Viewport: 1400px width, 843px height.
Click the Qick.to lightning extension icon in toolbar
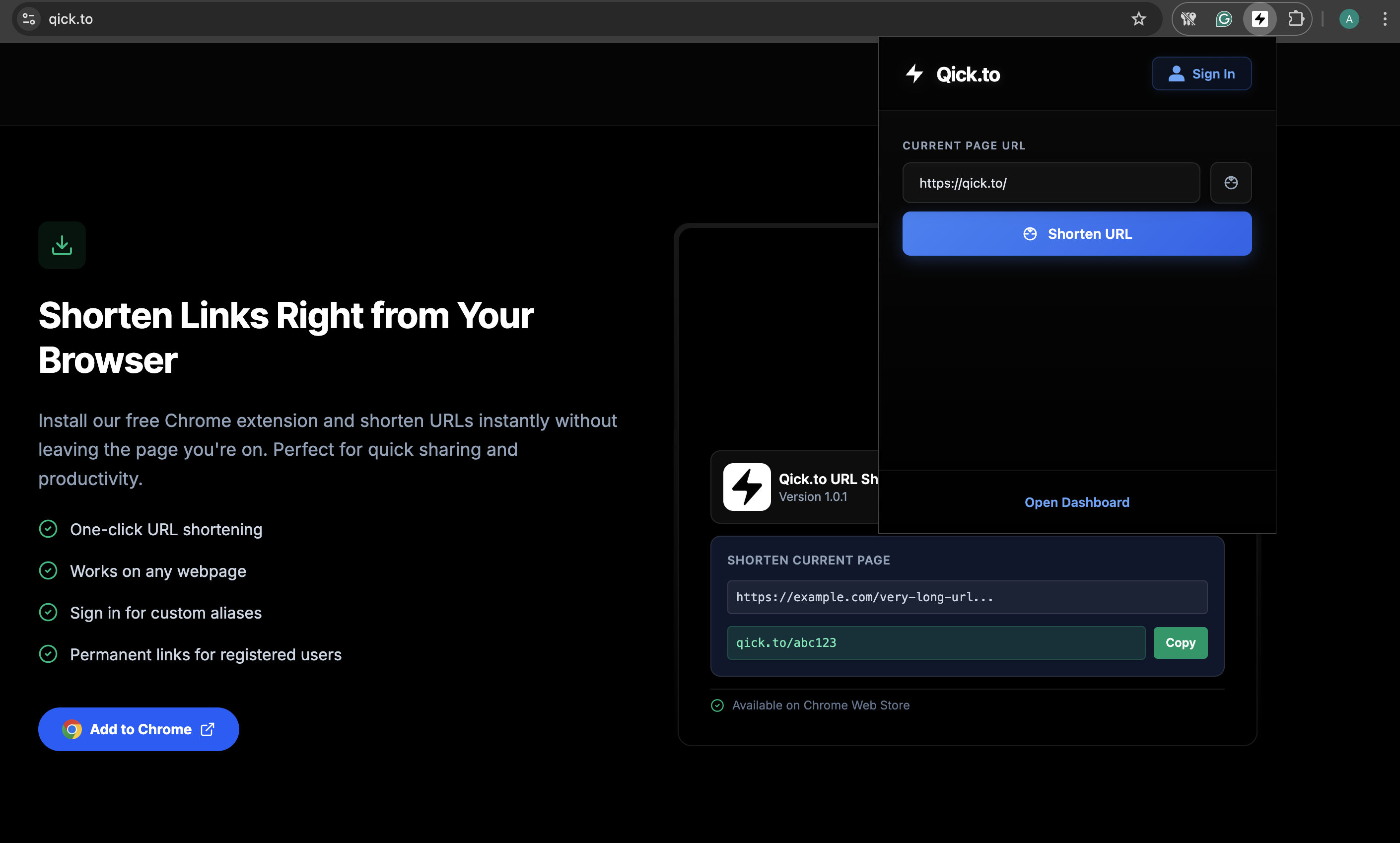pos(1260,19)
